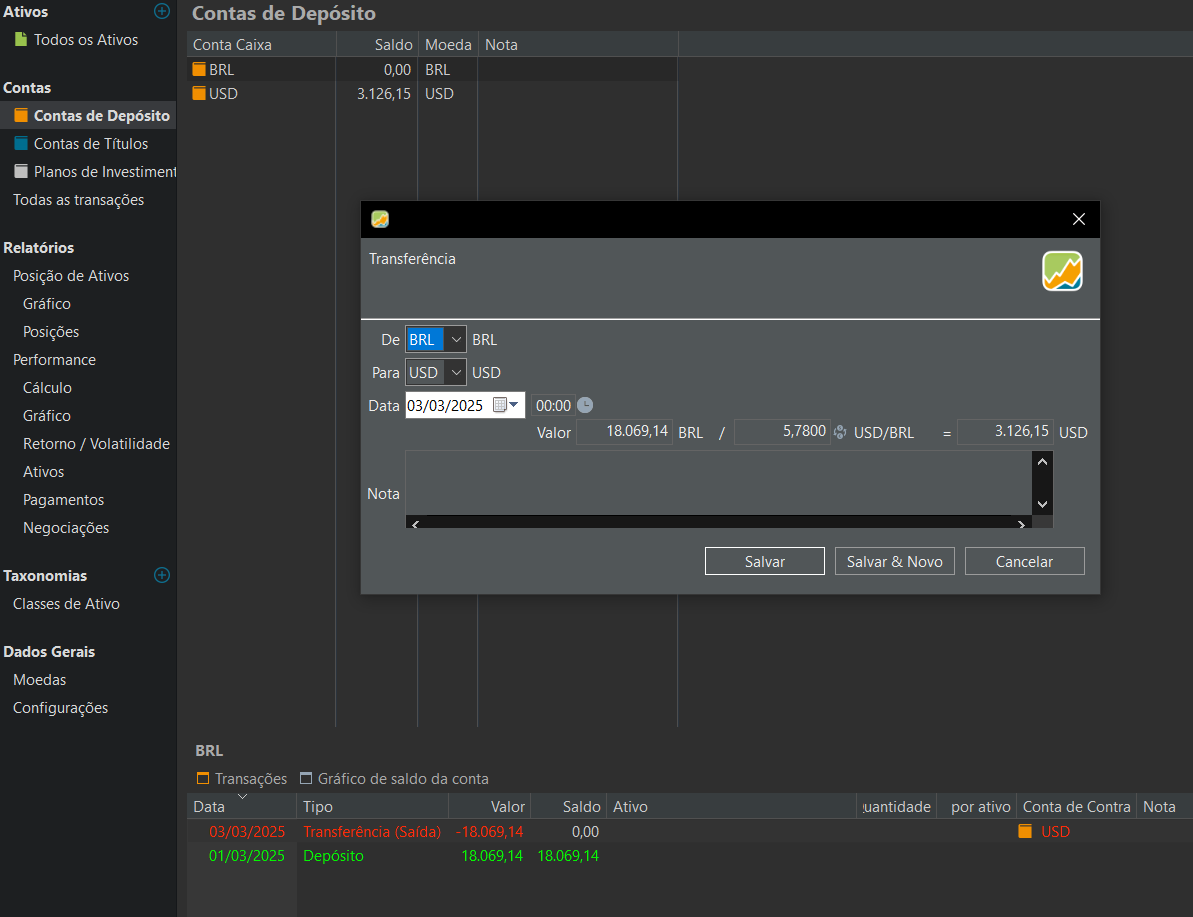Add a new asset with the Ativos plus icon
This screenshot has width=1193, height=917.
pos(161,11)
